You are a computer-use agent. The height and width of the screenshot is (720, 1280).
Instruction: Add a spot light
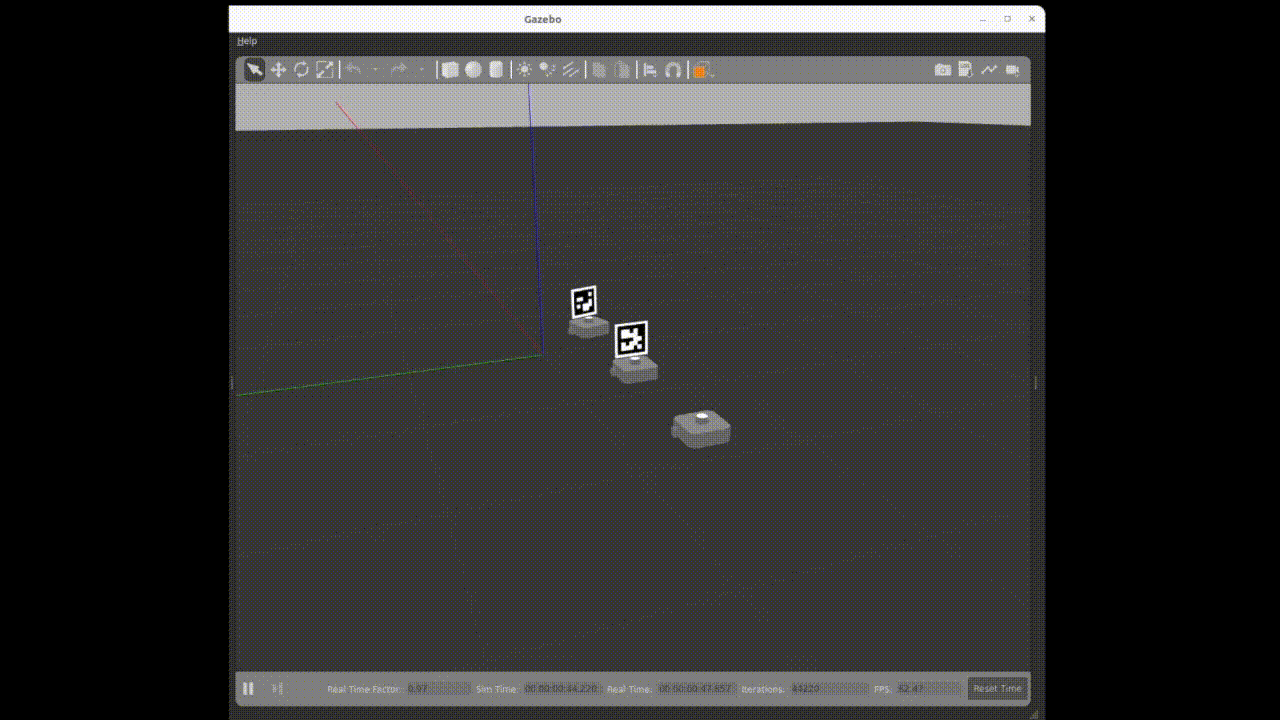(x=547, y=70)
